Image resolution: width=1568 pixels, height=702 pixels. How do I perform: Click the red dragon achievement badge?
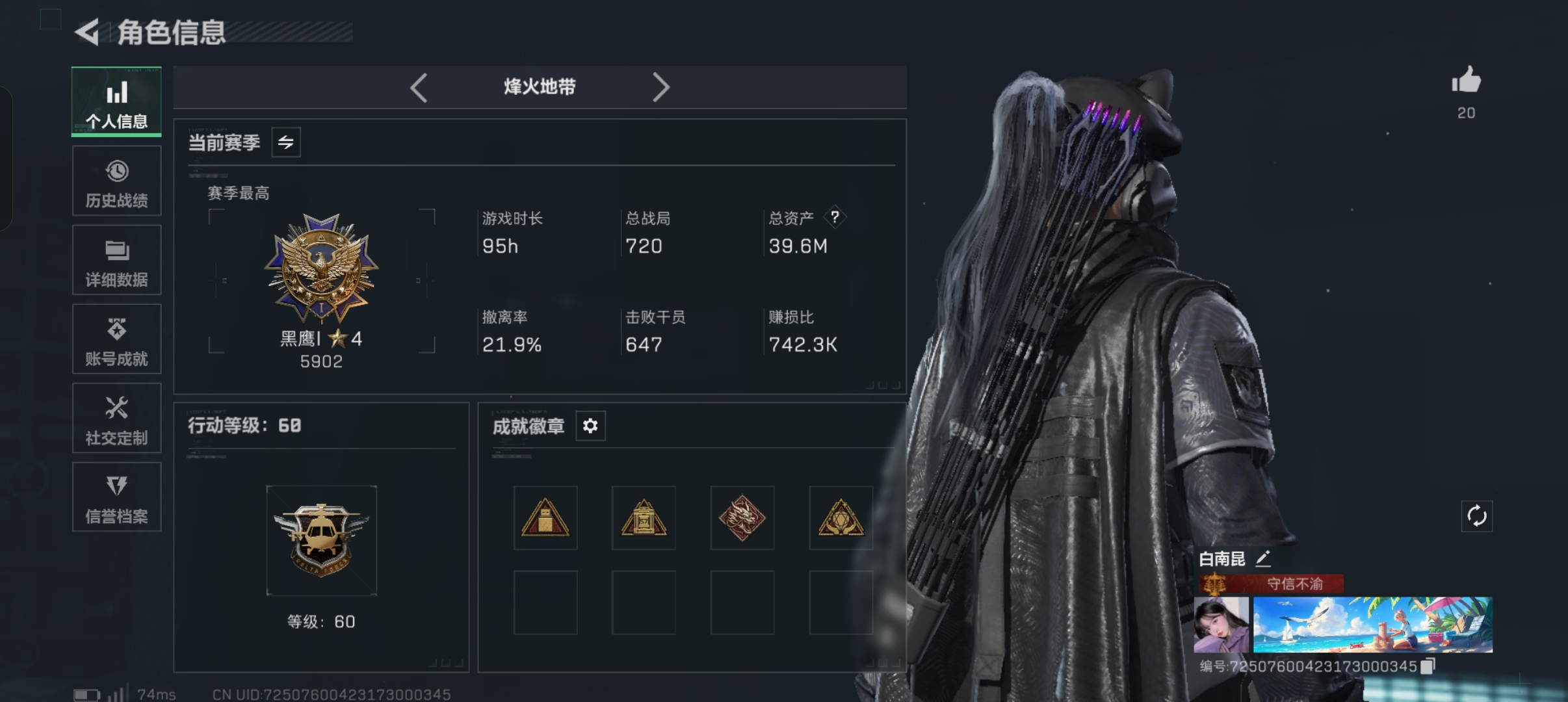[742, 518]
